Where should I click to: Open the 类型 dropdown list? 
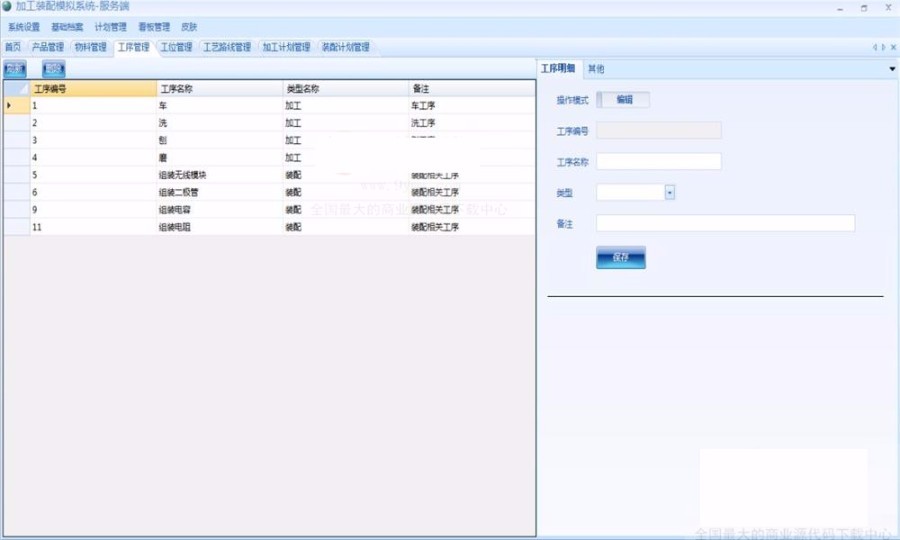point(670,192)
